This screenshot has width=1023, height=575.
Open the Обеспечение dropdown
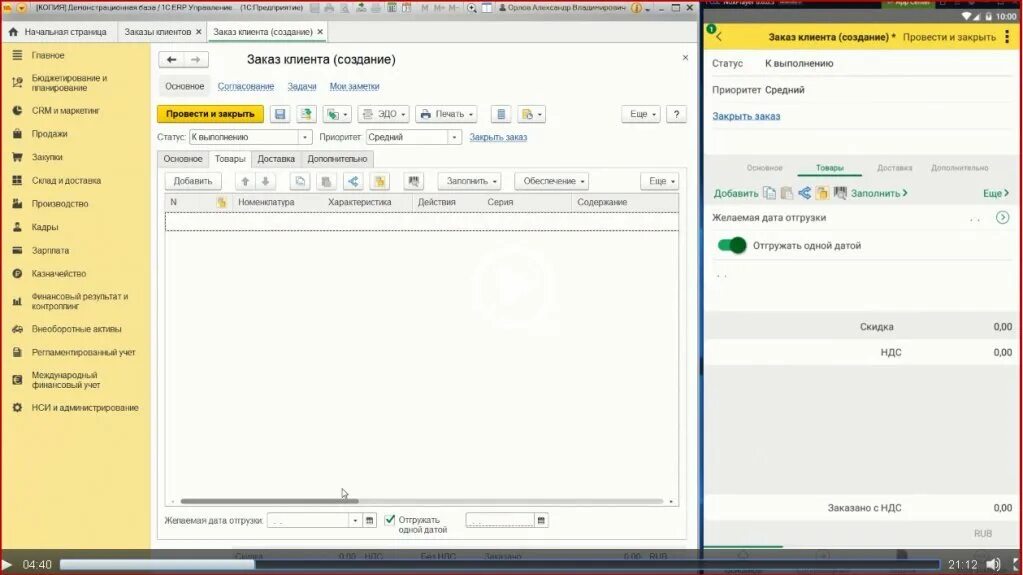pyautogui.click(x=551, y=181)
